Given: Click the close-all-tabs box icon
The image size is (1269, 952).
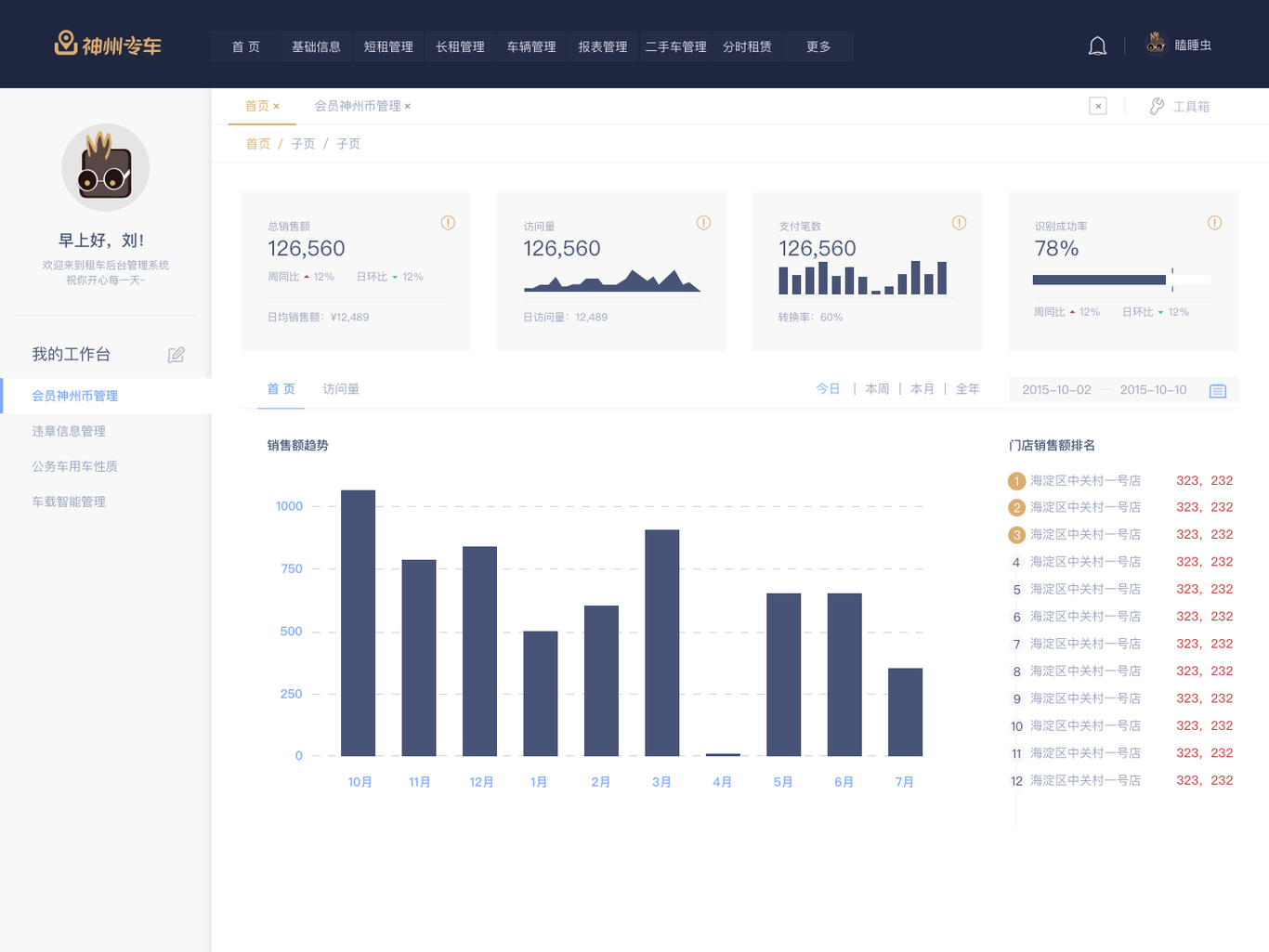Looking at the screenshot, I should pyautogui.click(x=1098, y=106).
